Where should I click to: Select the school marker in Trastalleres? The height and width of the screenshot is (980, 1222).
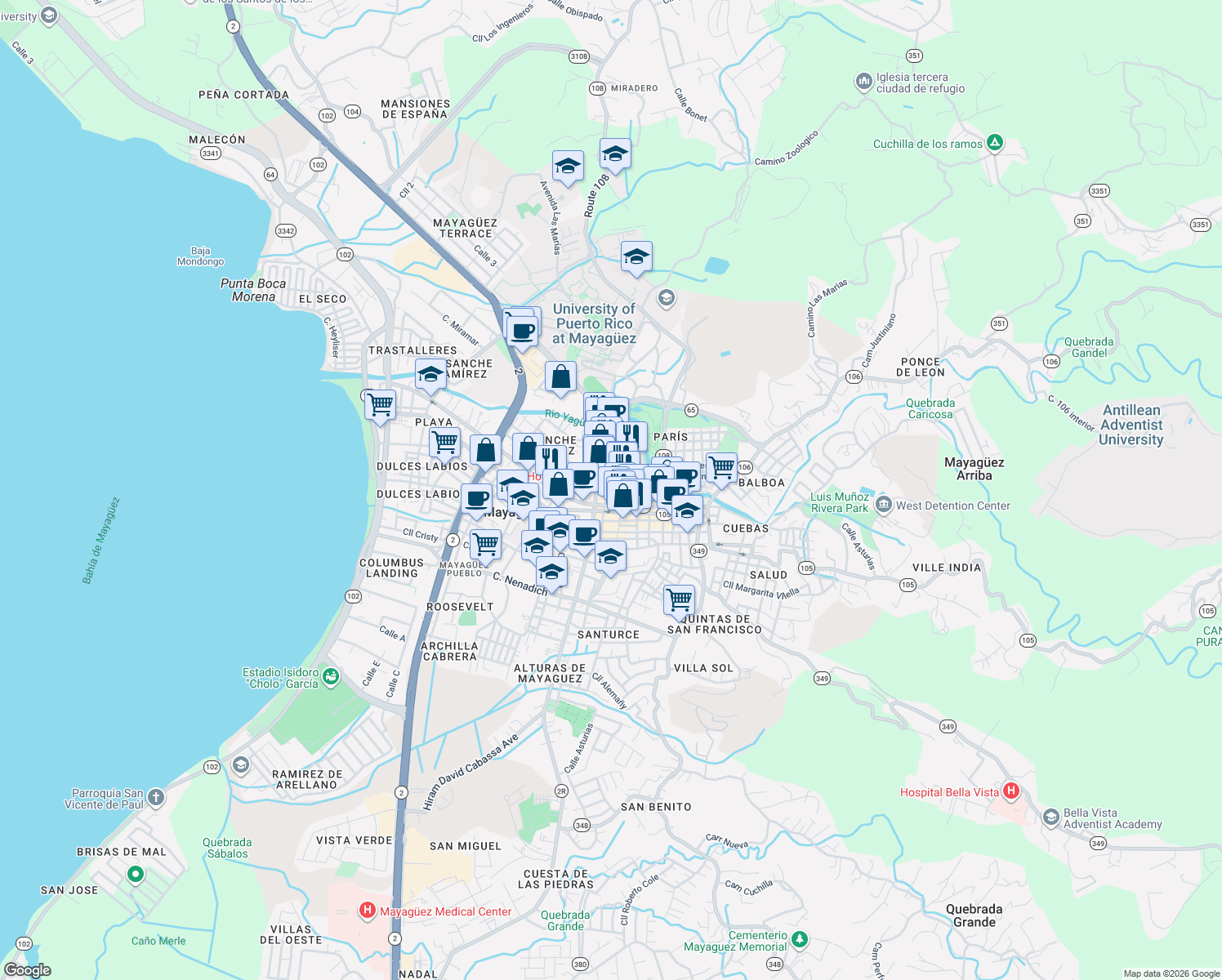pos(430,376)
